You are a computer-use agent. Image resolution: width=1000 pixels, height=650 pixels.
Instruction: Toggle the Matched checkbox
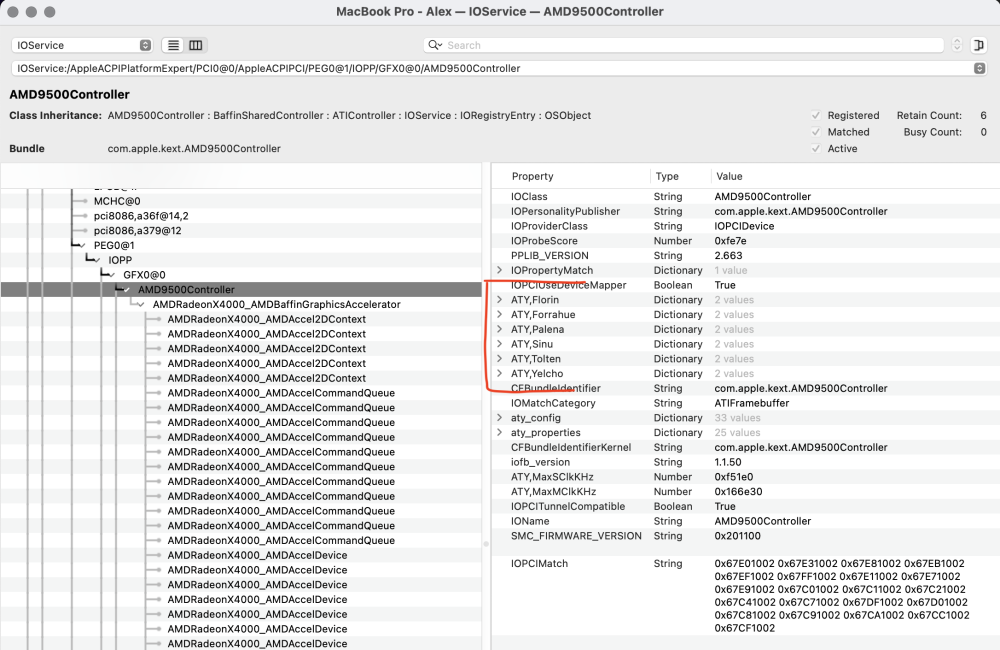pyautogui.click(x=816, y=132)
